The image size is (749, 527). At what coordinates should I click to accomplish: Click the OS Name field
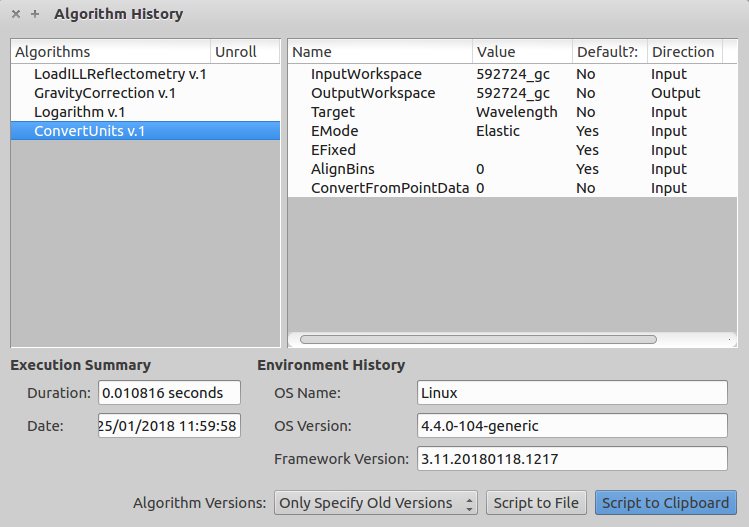click(571, 393)
